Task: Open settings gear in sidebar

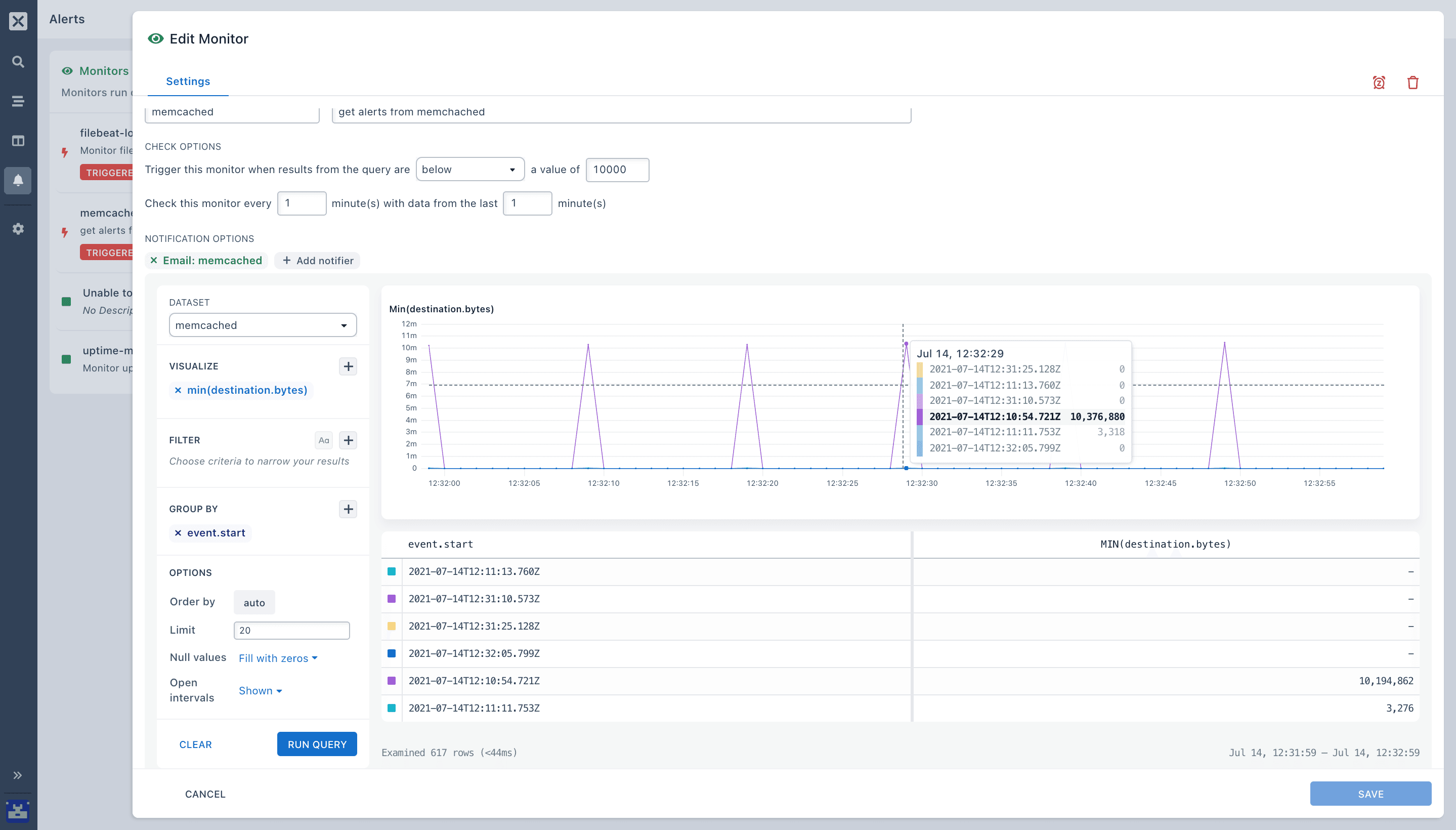Action: 18,229
